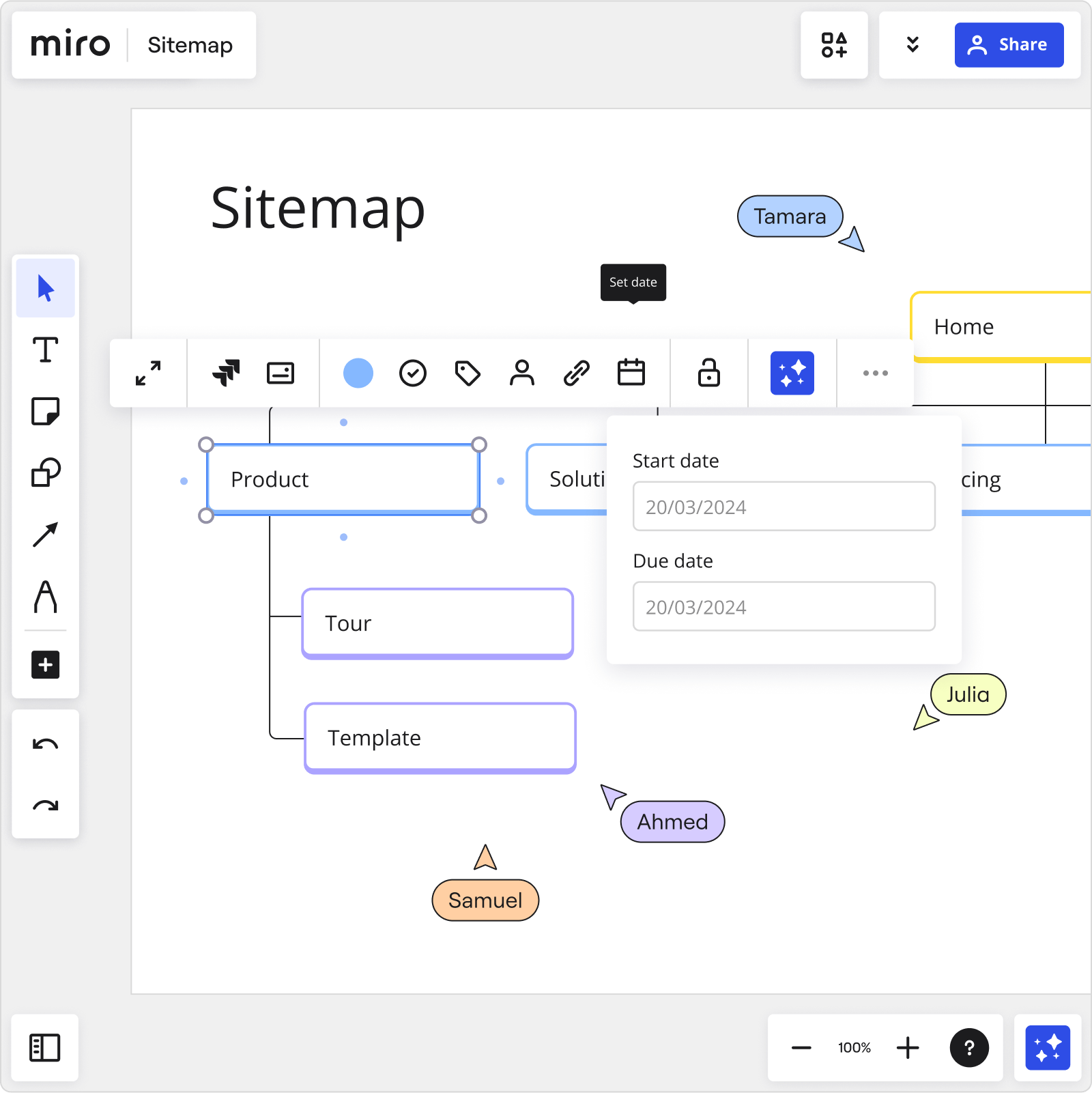Expand the double chevron collapse menu
This screenshot has height=1093, width=1092.
(x=913, y=45)
